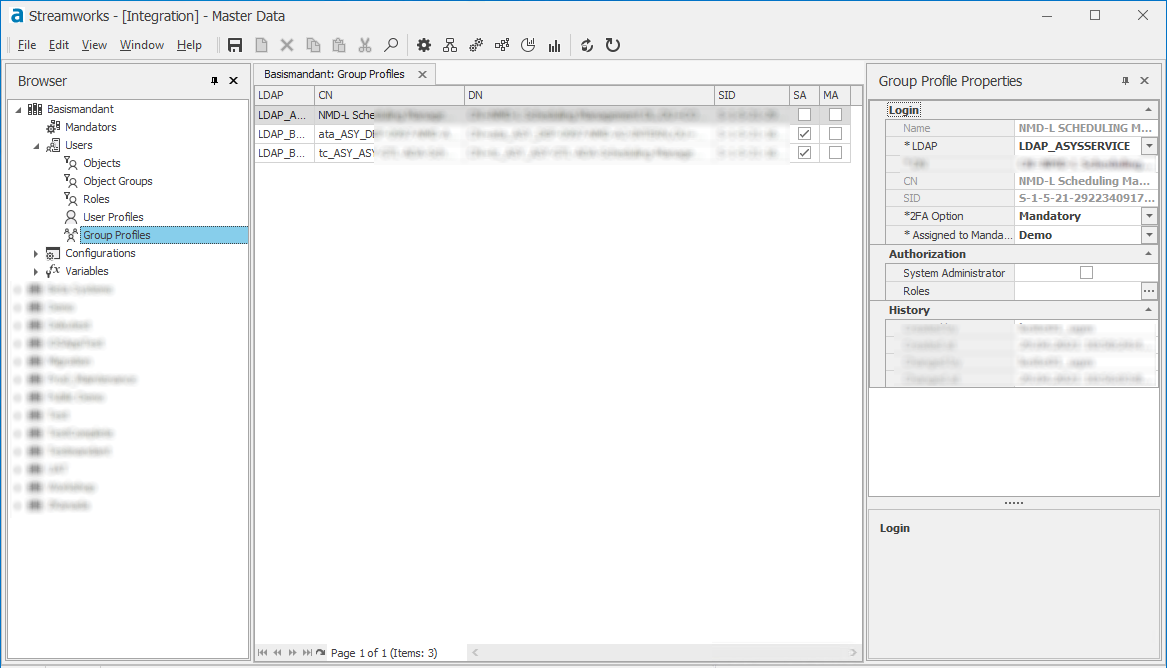Click the Copy toolbar icon
Viewport: 1167px width, 668px height.
(x=313, y=45)
